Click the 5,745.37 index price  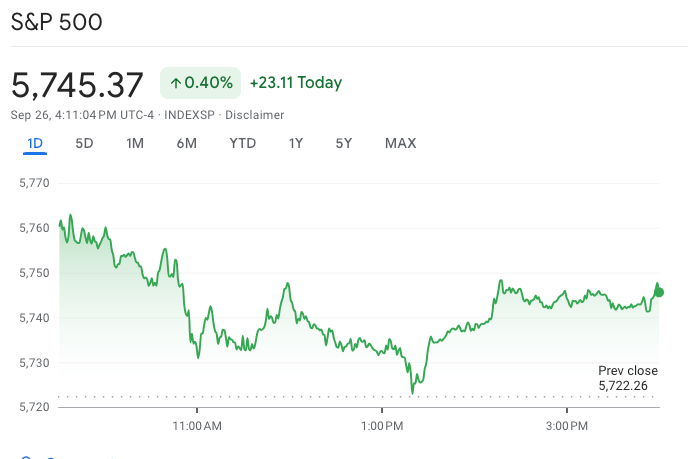77,84
